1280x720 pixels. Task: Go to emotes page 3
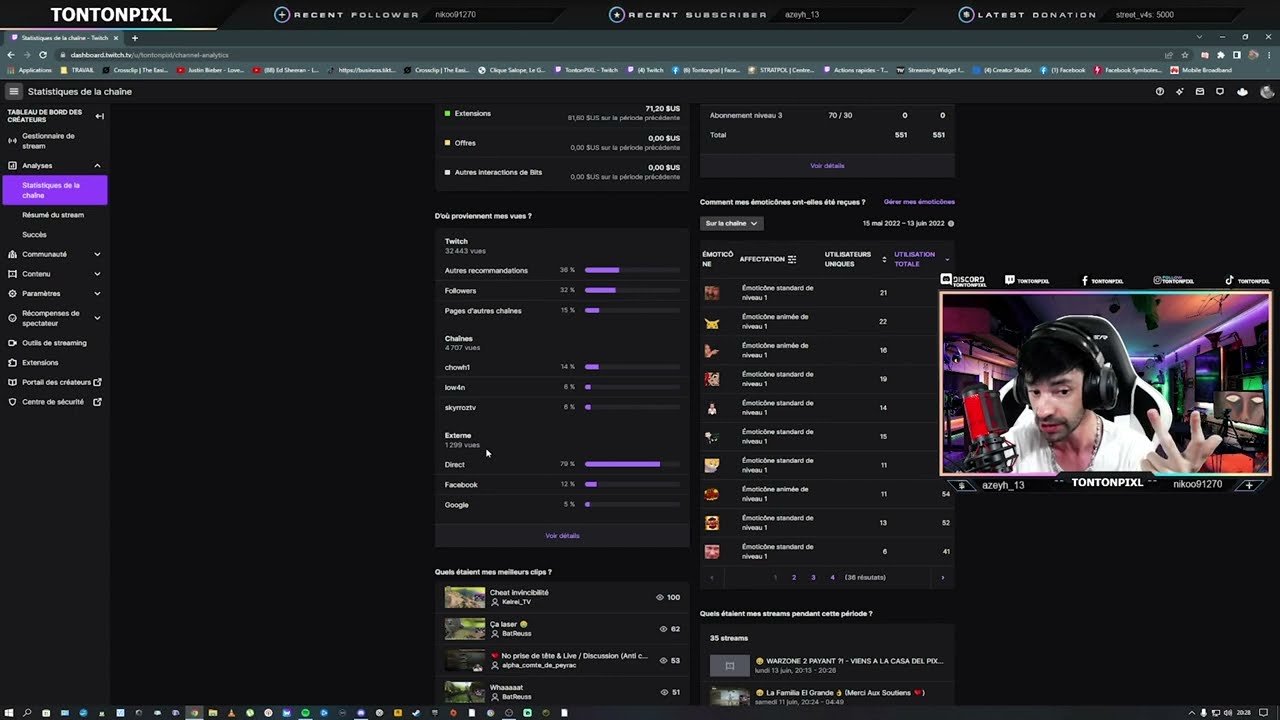(x=813, y=577)
